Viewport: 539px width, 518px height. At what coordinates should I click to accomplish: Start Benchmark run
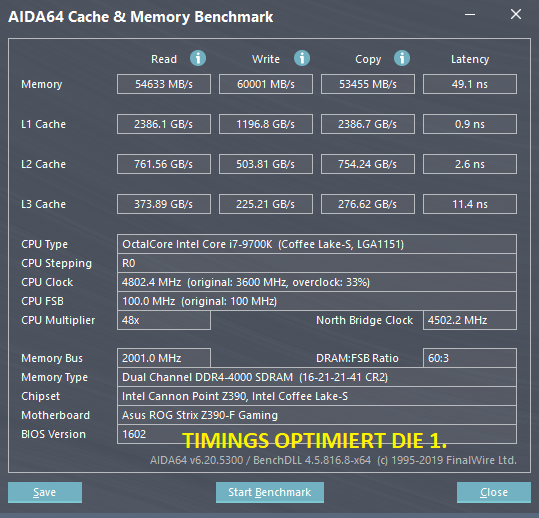coord(270,492)
